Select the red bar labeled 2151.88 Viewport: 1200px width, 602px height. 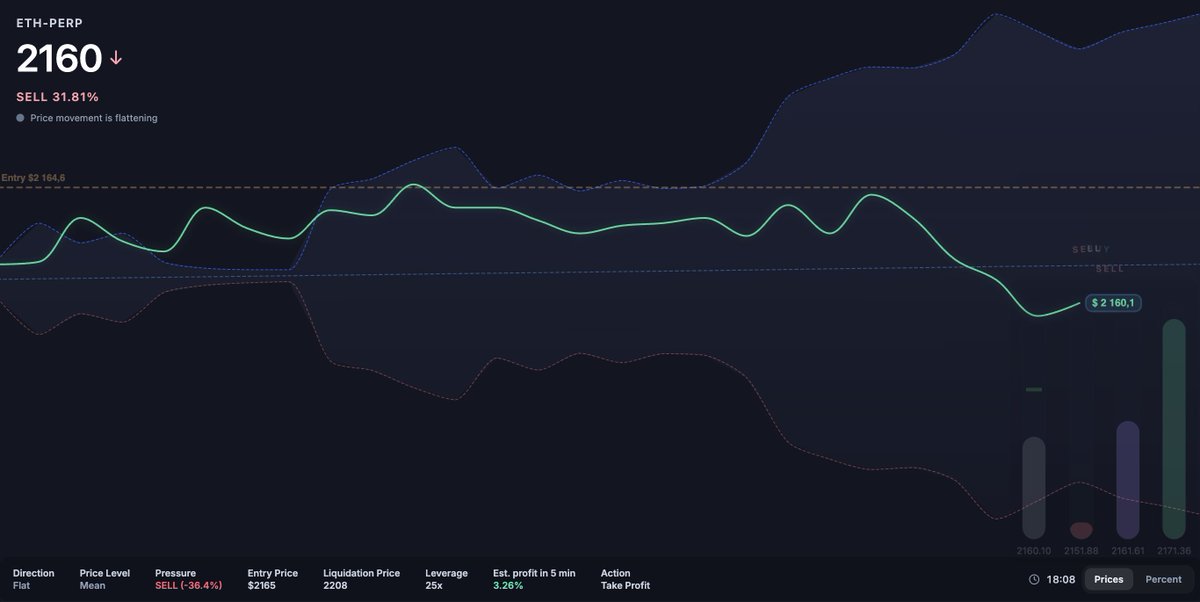1081,530
